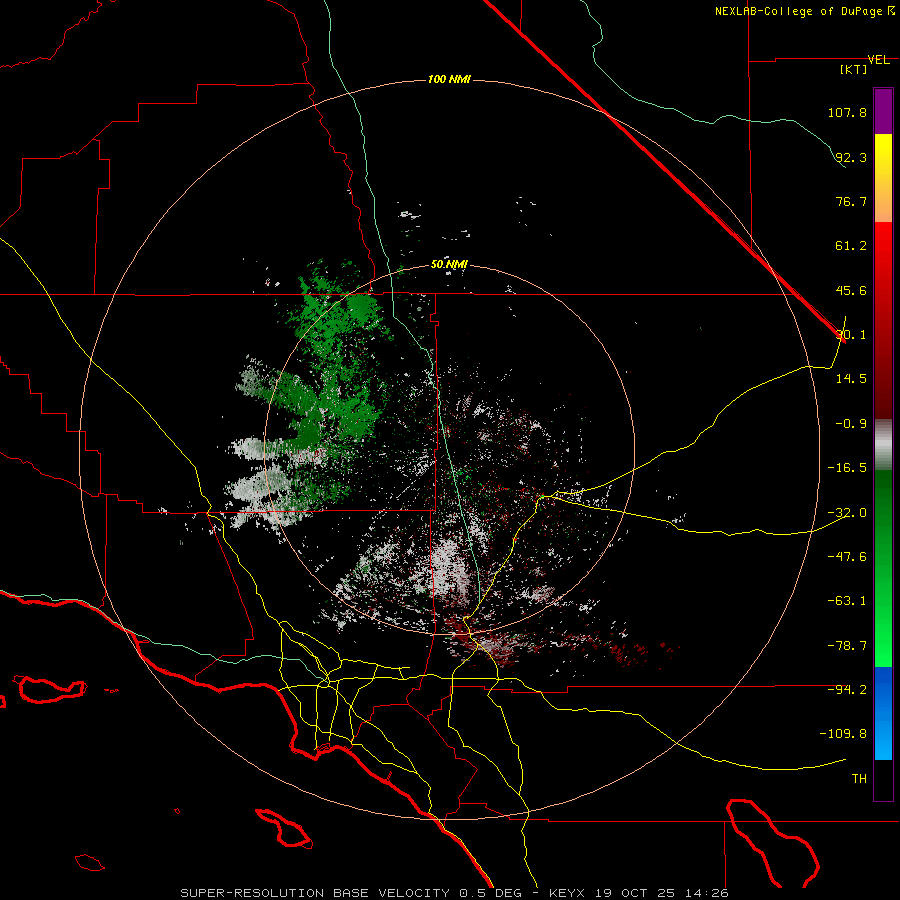This screenshot has width=900, height=900.
Task: Click the 100 NMI range ring label
Action: [449, 79]
